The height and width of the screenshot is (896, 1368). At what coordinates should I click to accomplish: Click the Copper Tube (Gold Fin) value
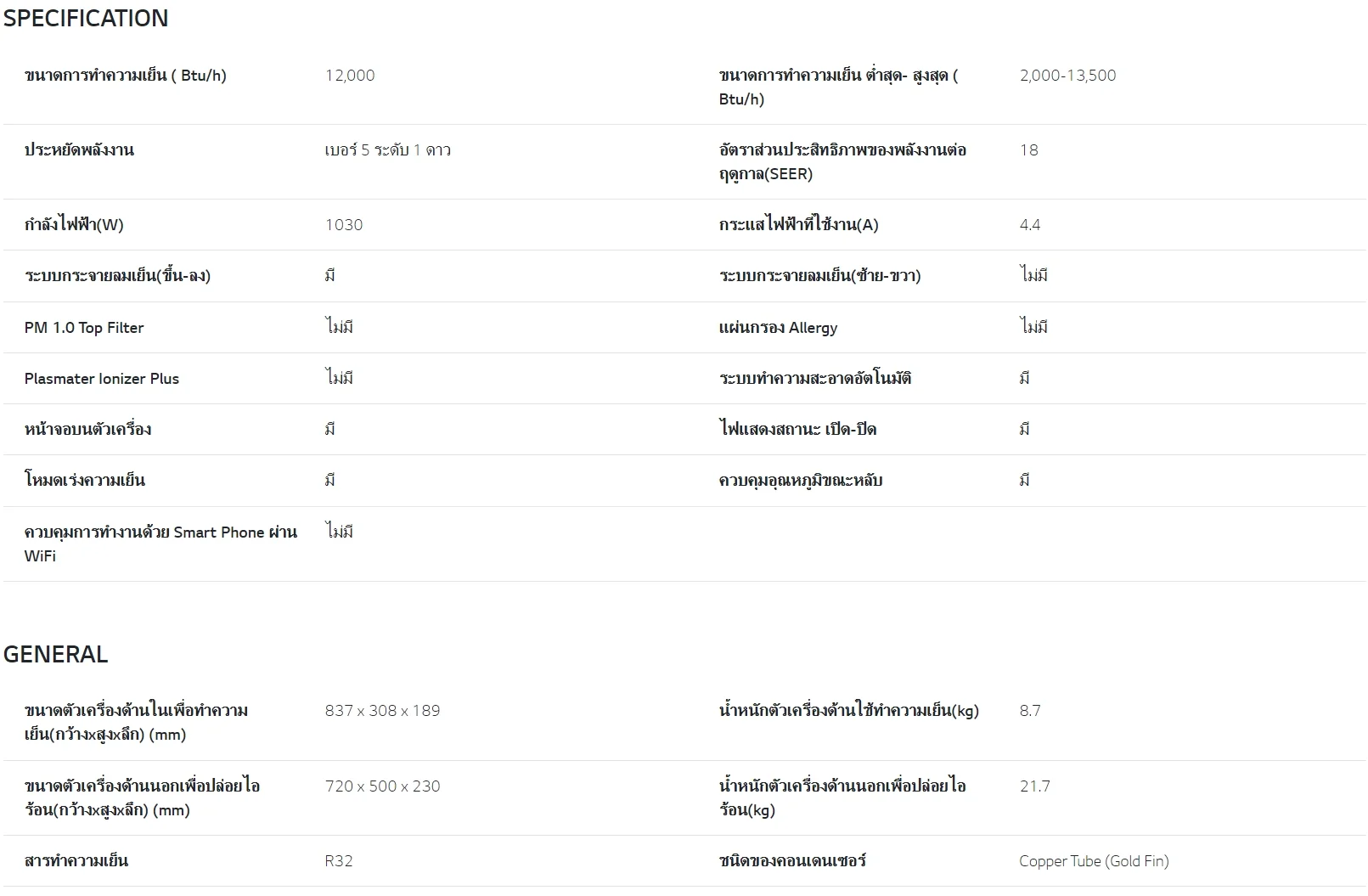click(1094, 860)
